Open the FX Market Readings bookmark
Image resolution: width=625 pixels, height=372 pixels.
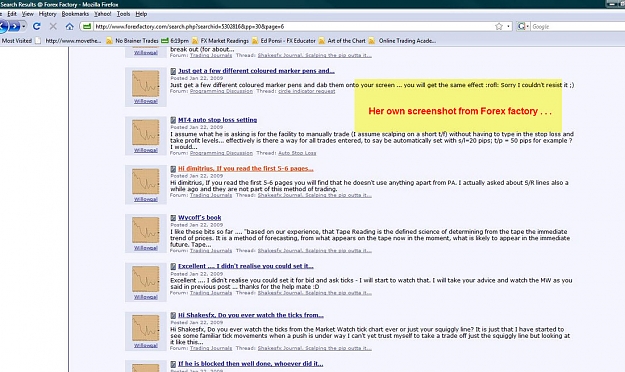click(220, 41)
